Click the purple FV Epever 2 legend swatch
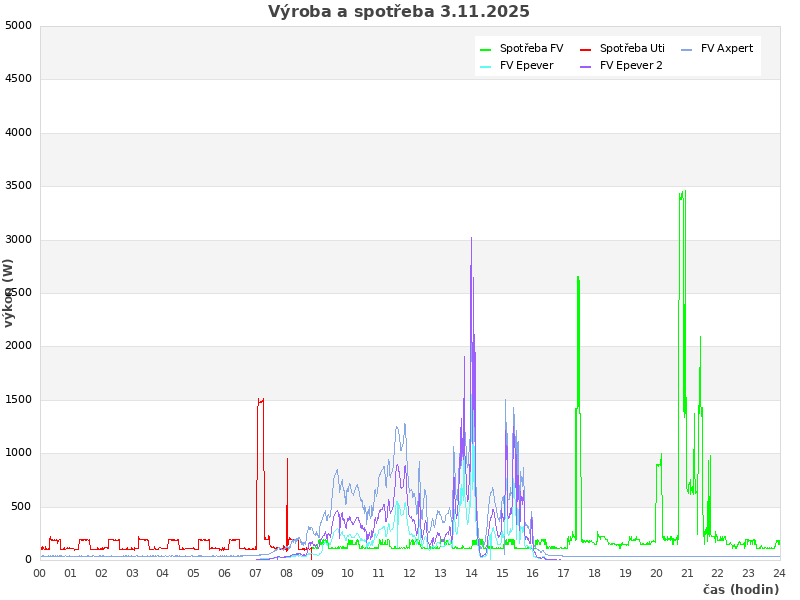The height and width of the screenshot is (600, 800). (x=586, y=66)
